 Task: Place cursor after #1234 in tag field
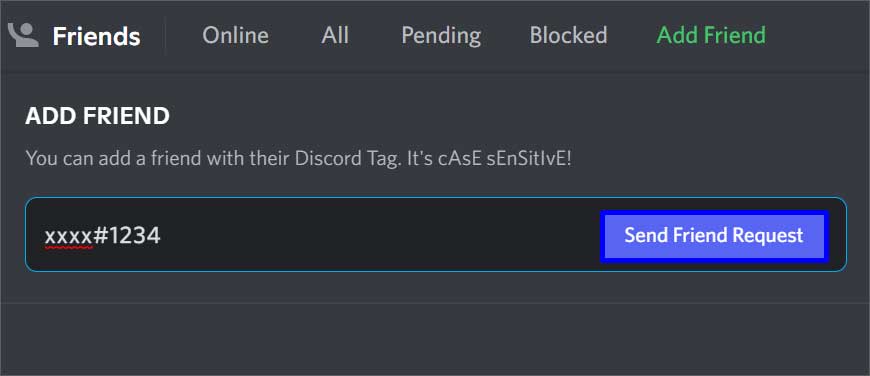pyautogui.click(x=161, y=236)
